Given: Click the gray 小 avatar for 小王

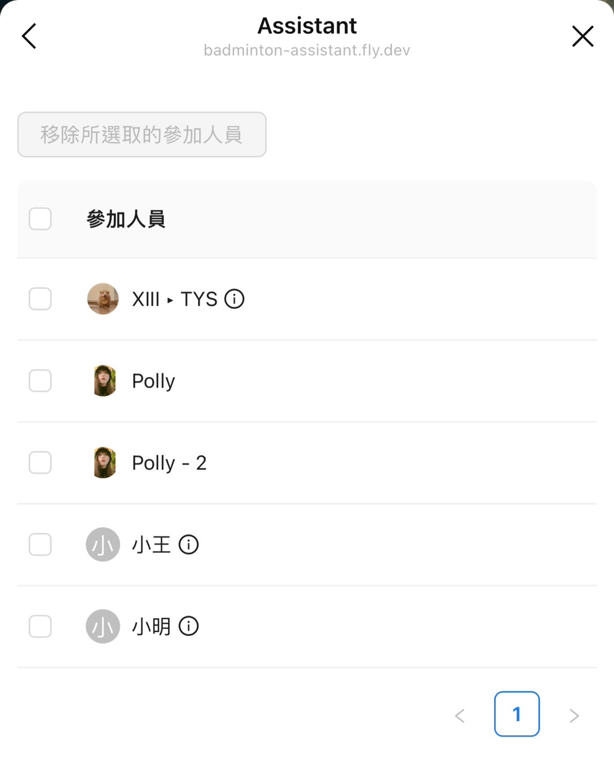Looking at the screenshot, I should (103, 545).
